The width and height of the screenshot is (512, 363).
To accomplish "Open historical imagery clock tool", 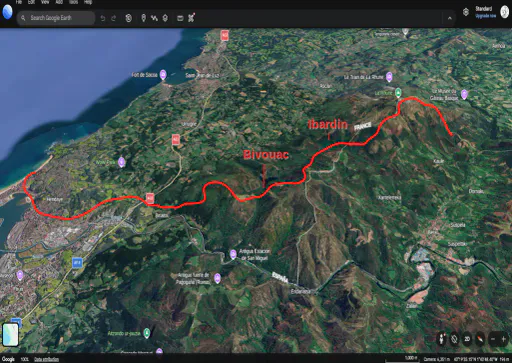I will pyautogui.click(x=129, y=18).
